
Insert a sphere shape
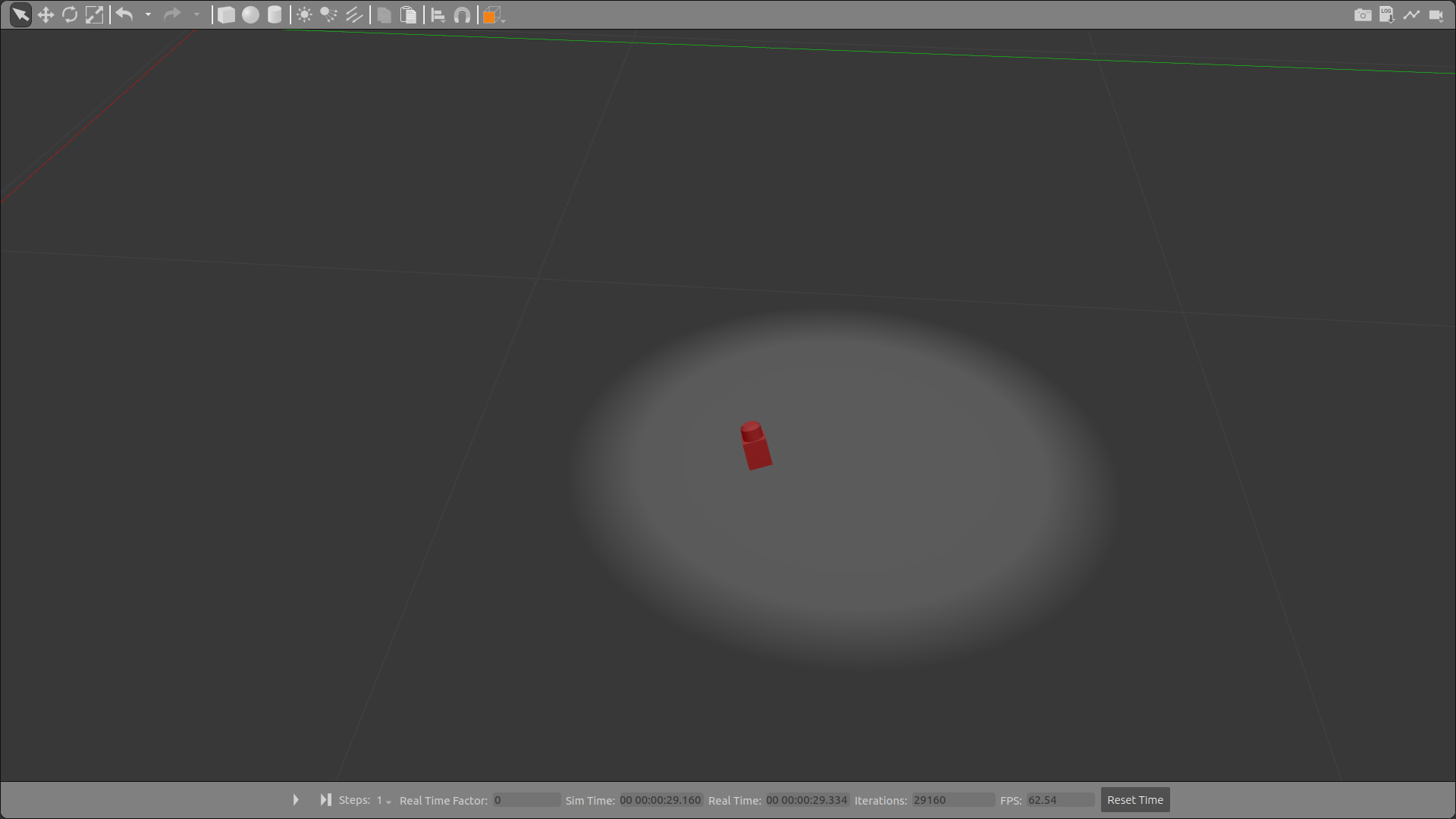pos(250,14)
